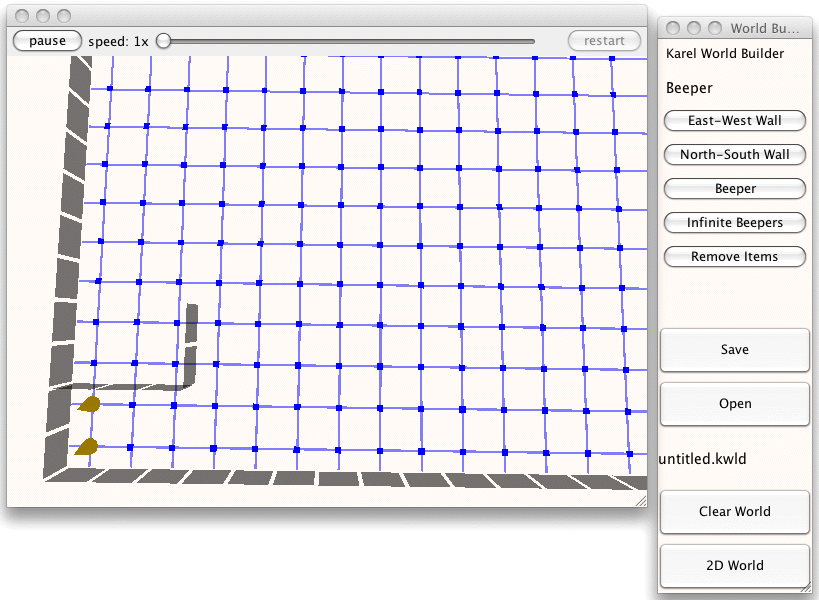The image size is (819, 600).
Task: Choose the Beeper placement tool
Action: point(734,189)
